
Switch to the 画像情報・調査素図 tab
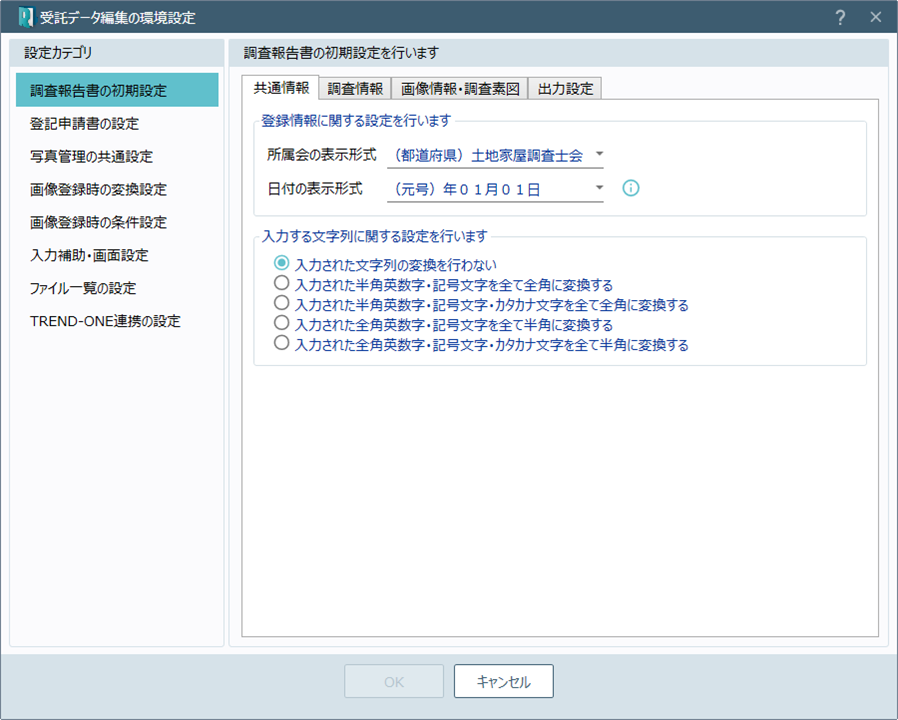(x=459, y=89)
